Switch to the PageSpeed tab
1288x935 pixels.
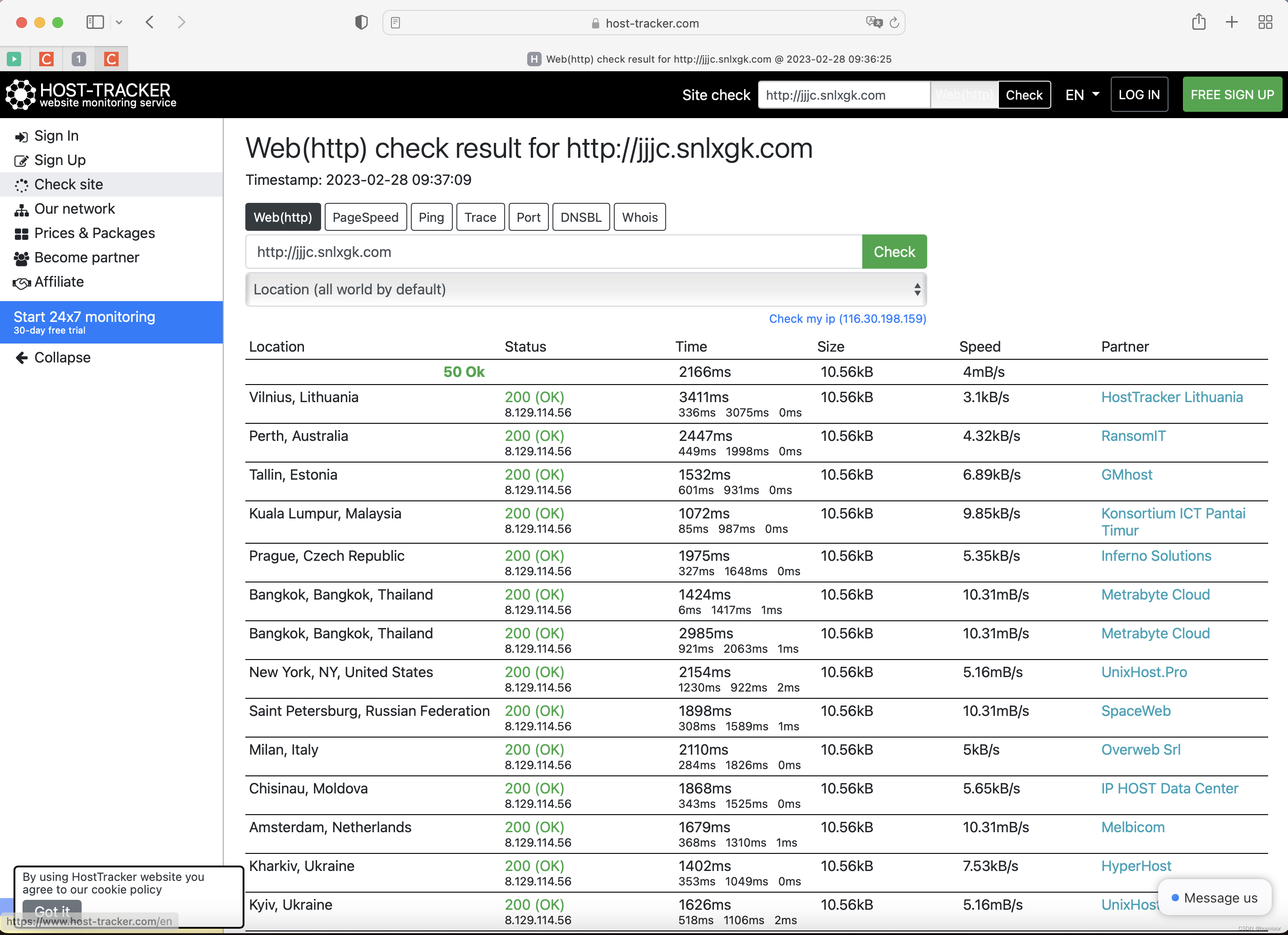click(x=365, y=217)
